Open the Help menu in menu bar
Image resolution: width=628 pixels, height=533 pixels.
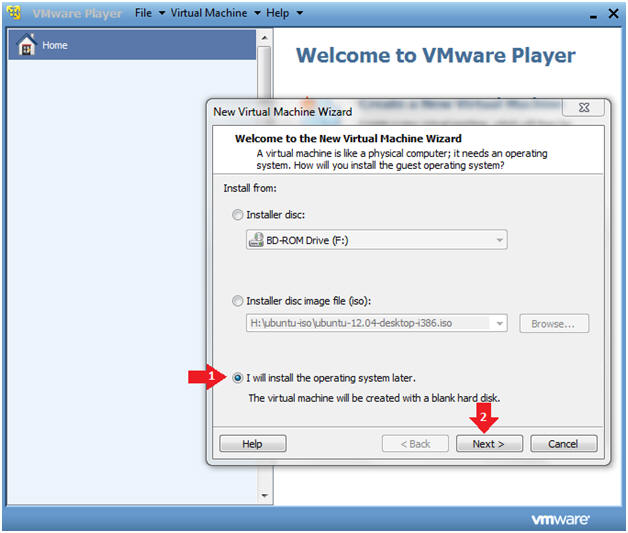click(284, 13)
